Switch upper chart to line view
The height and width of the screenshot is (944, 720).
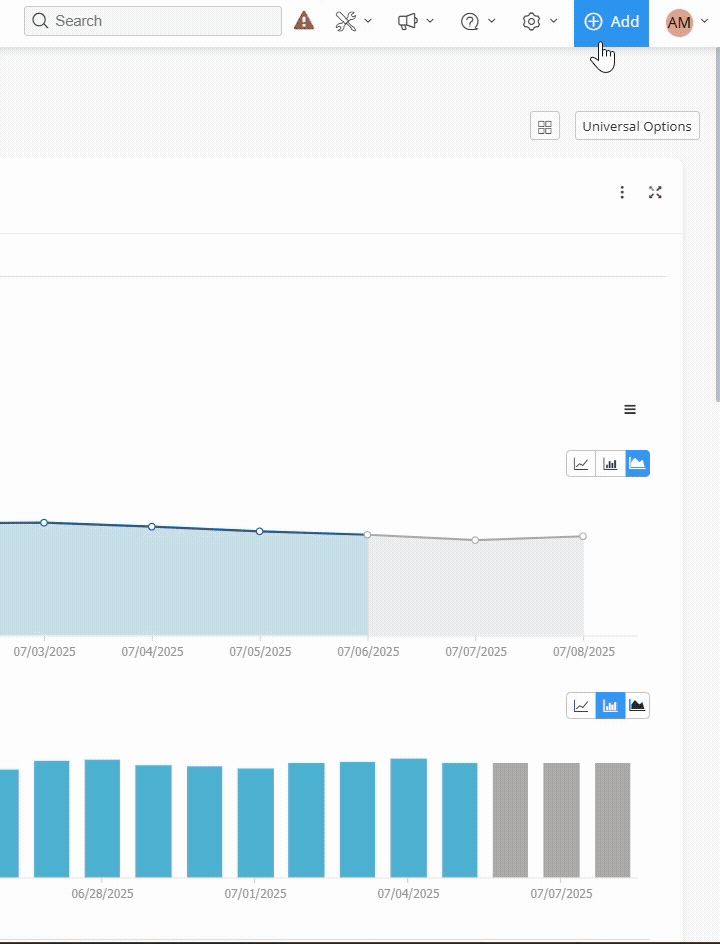(581, 464)
